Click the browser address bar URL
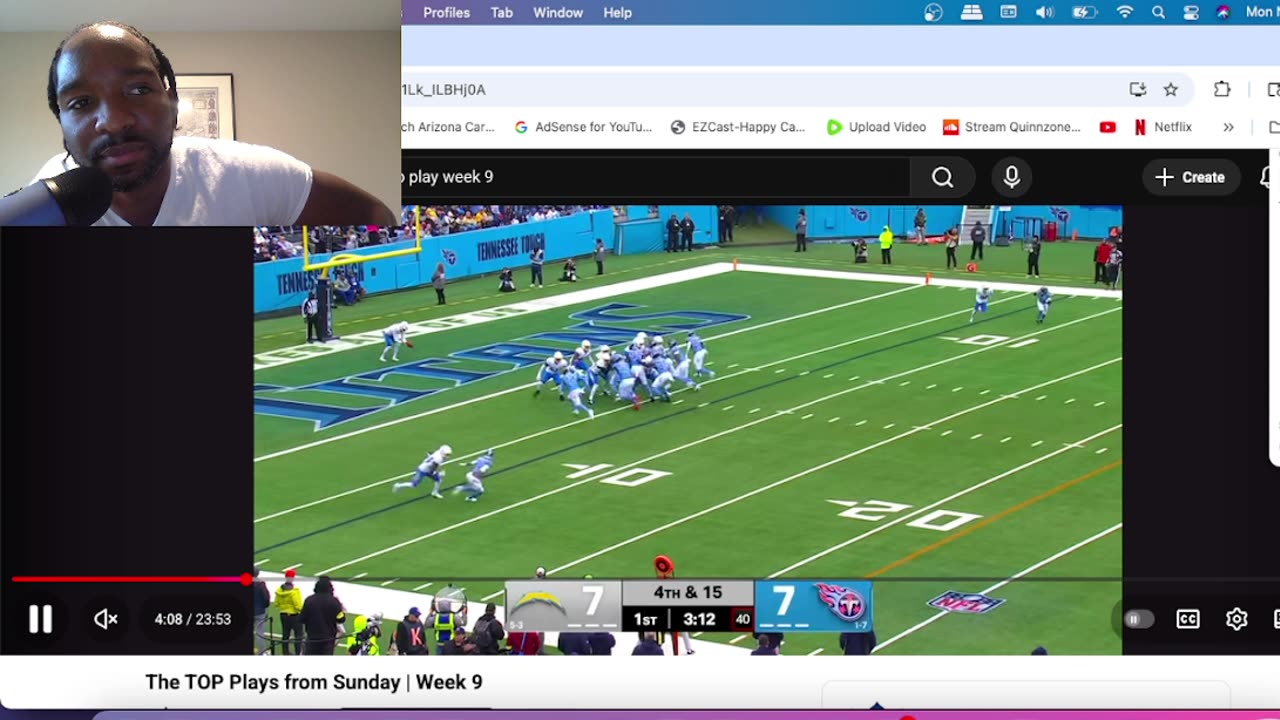This screenshot has width=1280, height=720. click(444, 89)
